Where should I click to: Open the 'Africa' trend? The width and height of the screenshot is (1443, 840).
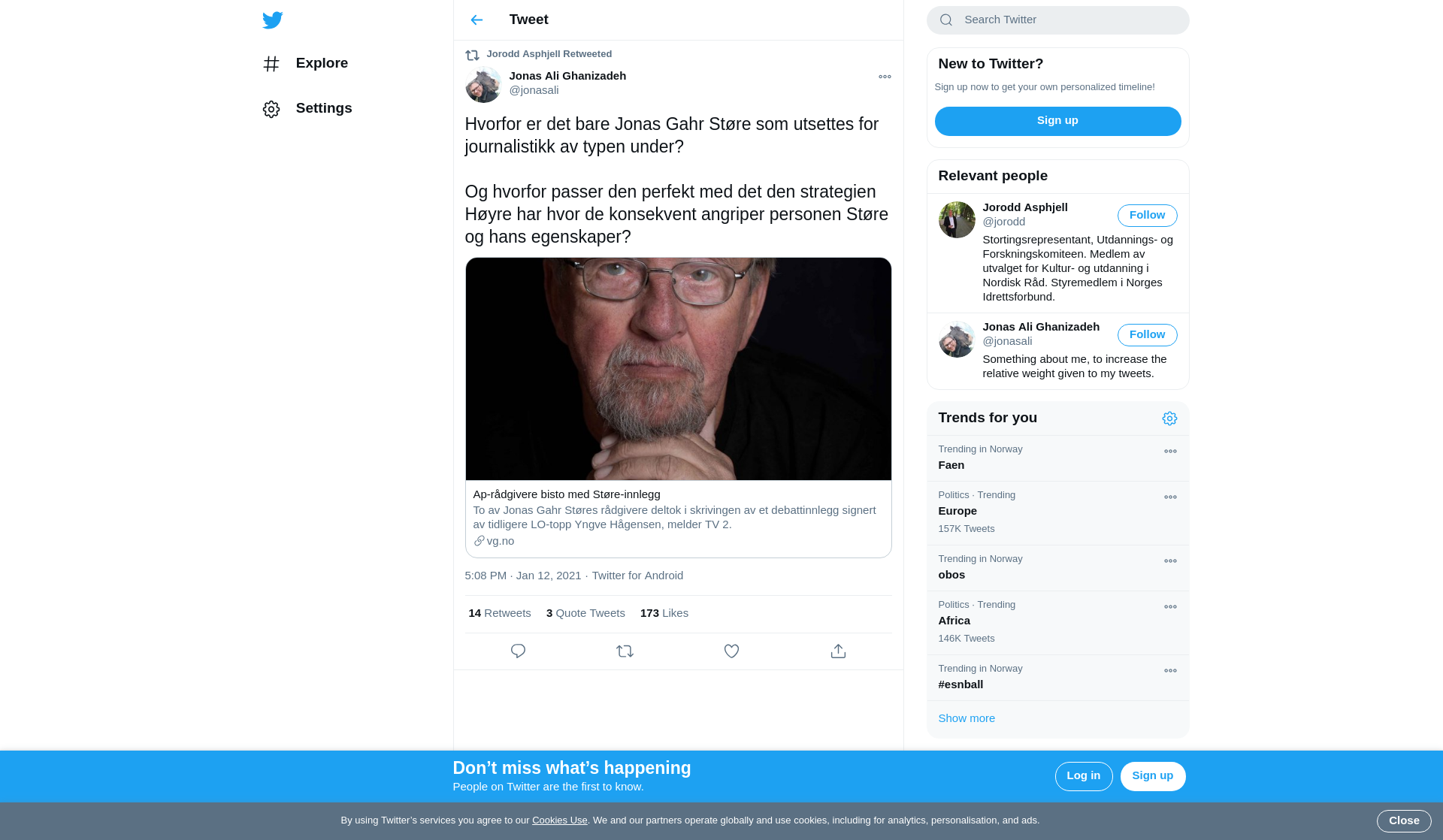1057,623
